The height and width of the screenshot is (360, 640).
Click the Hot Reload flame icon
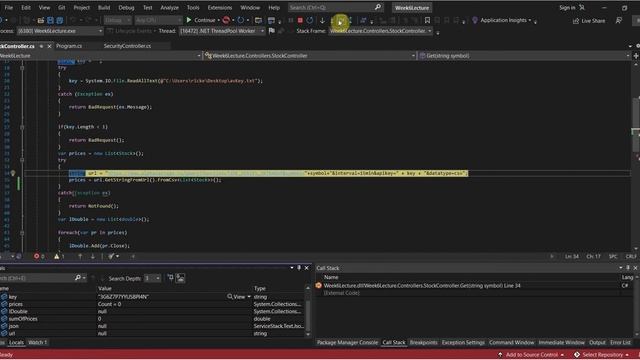click(x=226, y=20)
